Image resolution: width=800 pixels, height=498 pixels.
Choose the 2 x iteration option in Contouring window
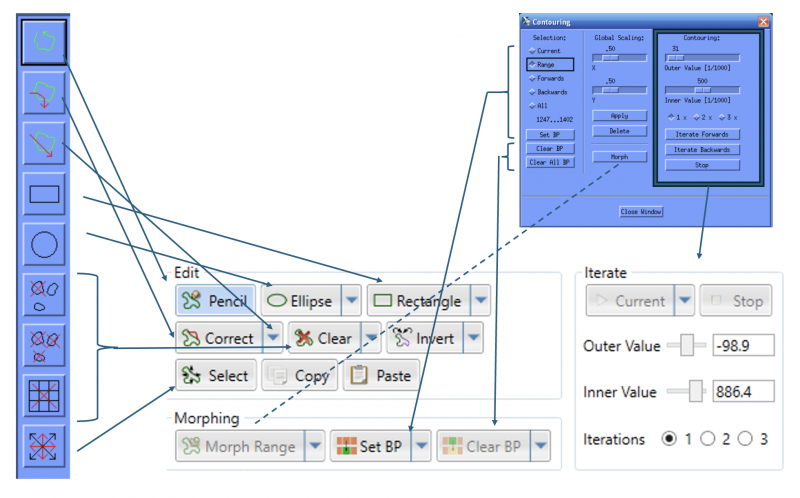[703, 117]
